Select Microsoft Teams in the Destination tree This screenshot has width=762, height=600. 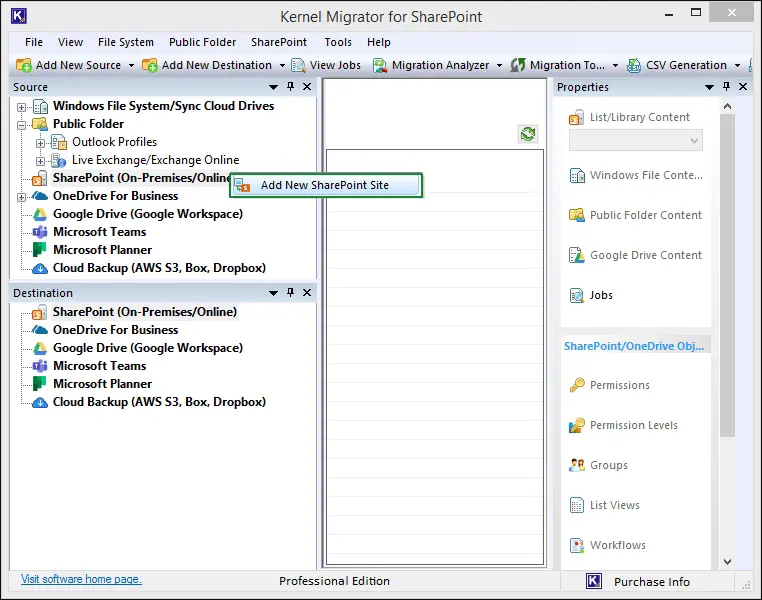[99, 366]
